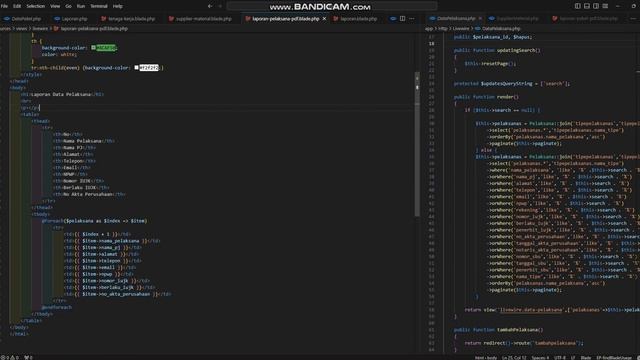Click the '$item->no_akta_perusahaan' code line
Screen dimensions: 640x360
(x=118, y=294)
